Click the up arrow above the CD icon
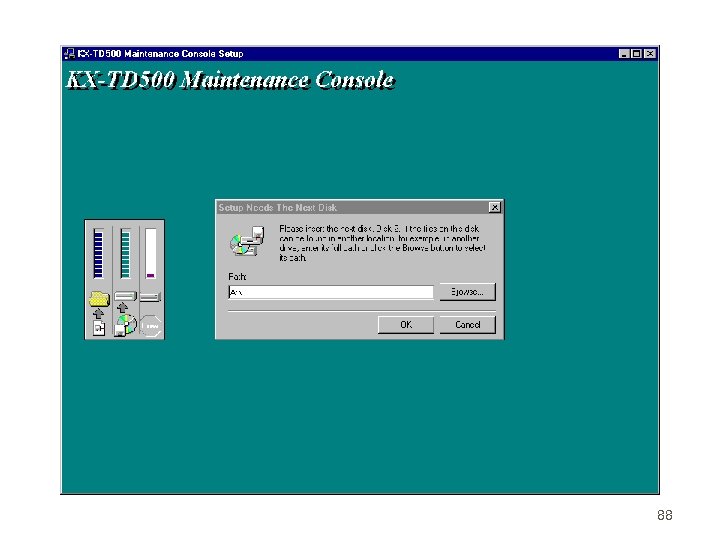This screenshot has height=540, width=720. (x=123, y=308)
